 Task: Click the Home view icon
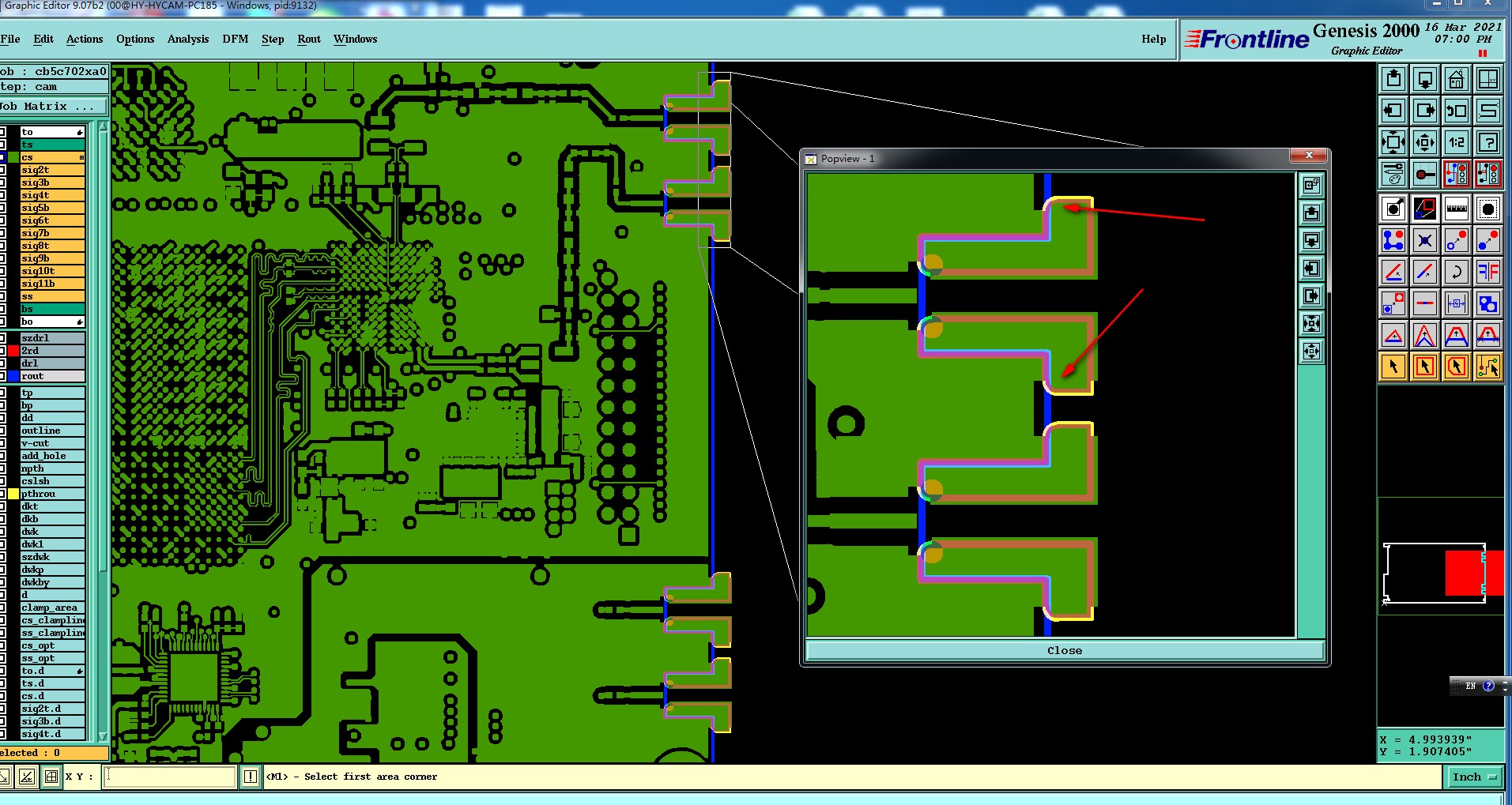click(1457, 79)
